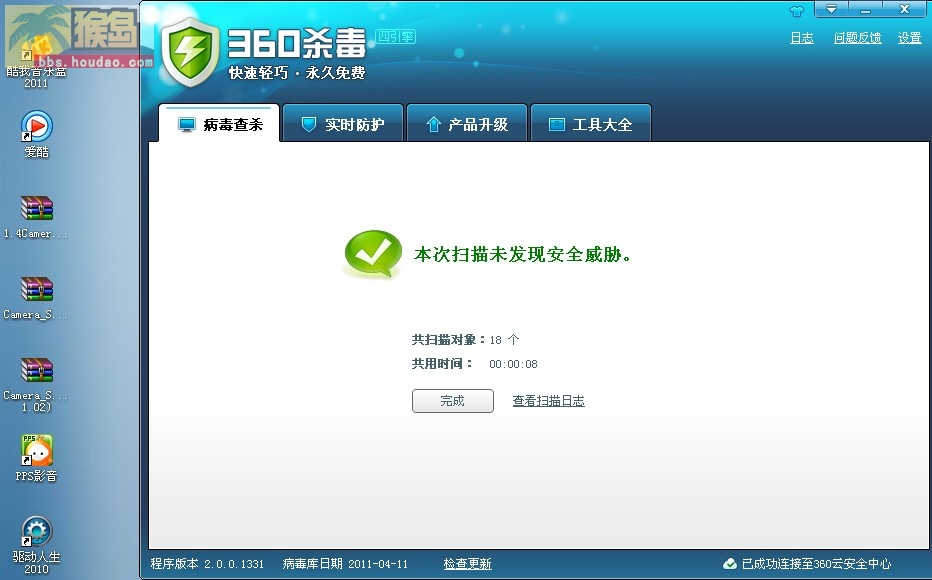Image resolution: width=932 pixels, height=580 pixels.
Task: Open the title bar dropdown menu arrow
Action: (x=831, y=9)
